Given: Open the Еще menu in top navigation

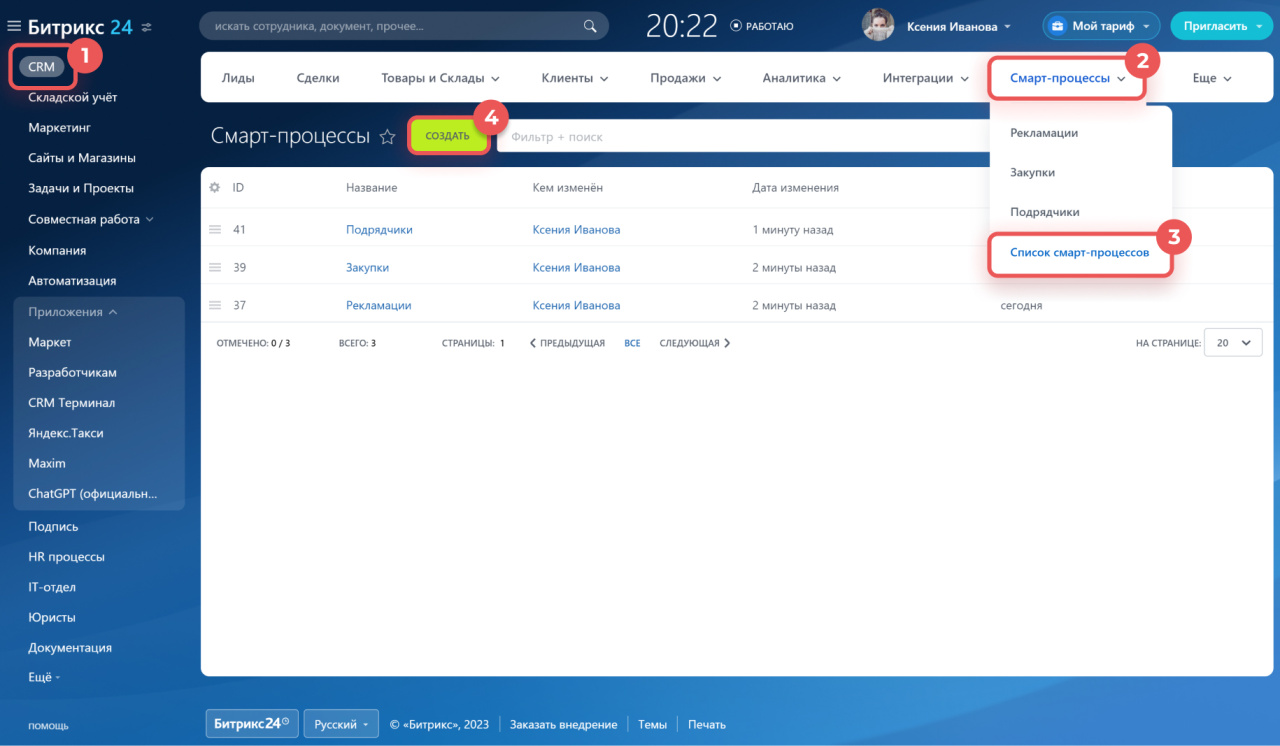Looking at the screenshot, I should [1212, 78].
